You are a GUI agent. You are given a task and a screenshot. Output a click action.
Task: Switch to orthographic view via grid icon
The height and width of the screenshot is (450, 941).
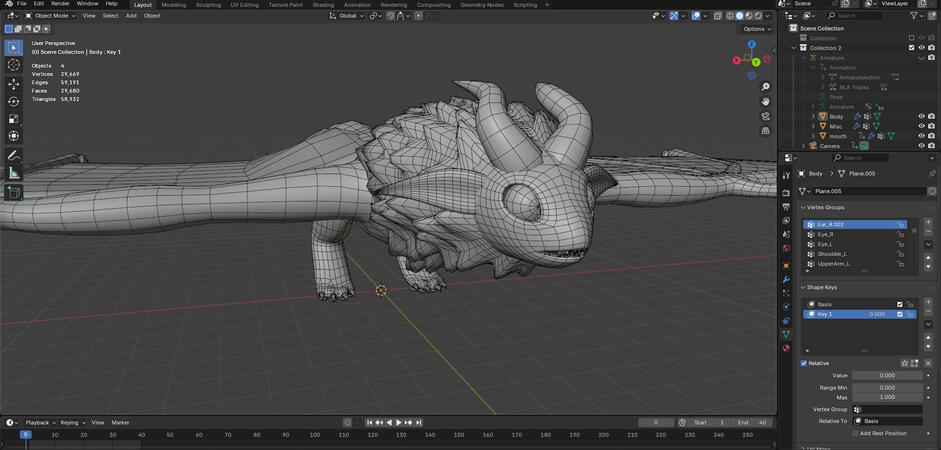coord(765,130)
